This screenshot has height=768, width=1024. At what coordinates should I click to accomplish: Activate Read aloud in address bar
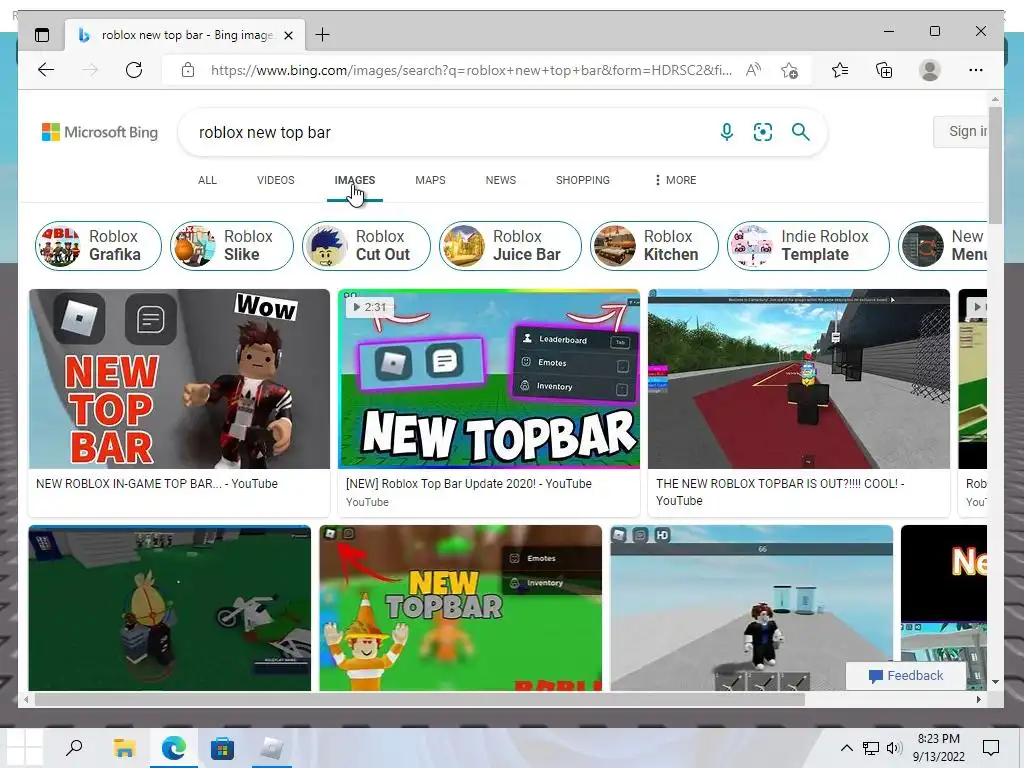point(754,70)
